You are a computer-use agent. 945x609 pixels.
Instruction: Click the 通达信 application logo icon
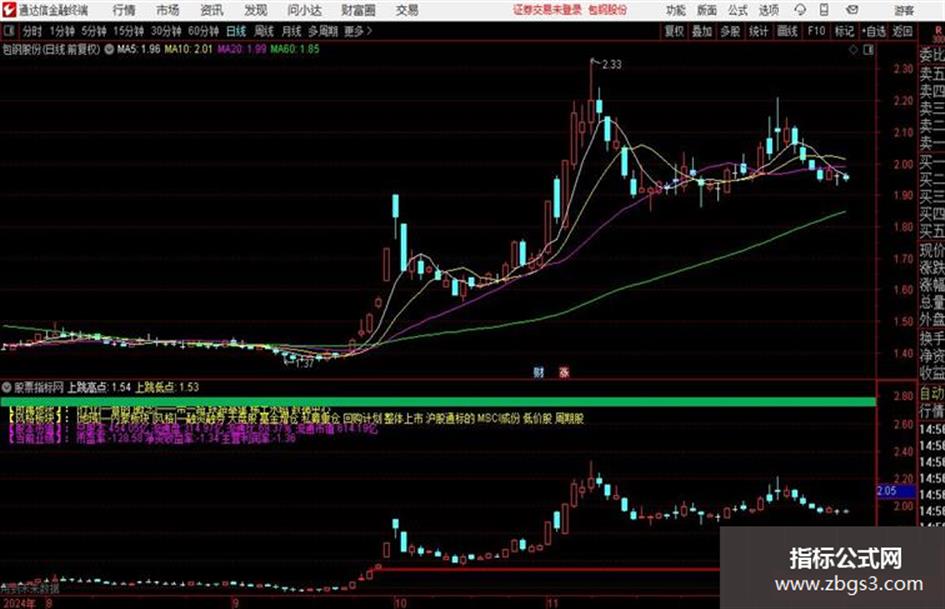[8, 10]
